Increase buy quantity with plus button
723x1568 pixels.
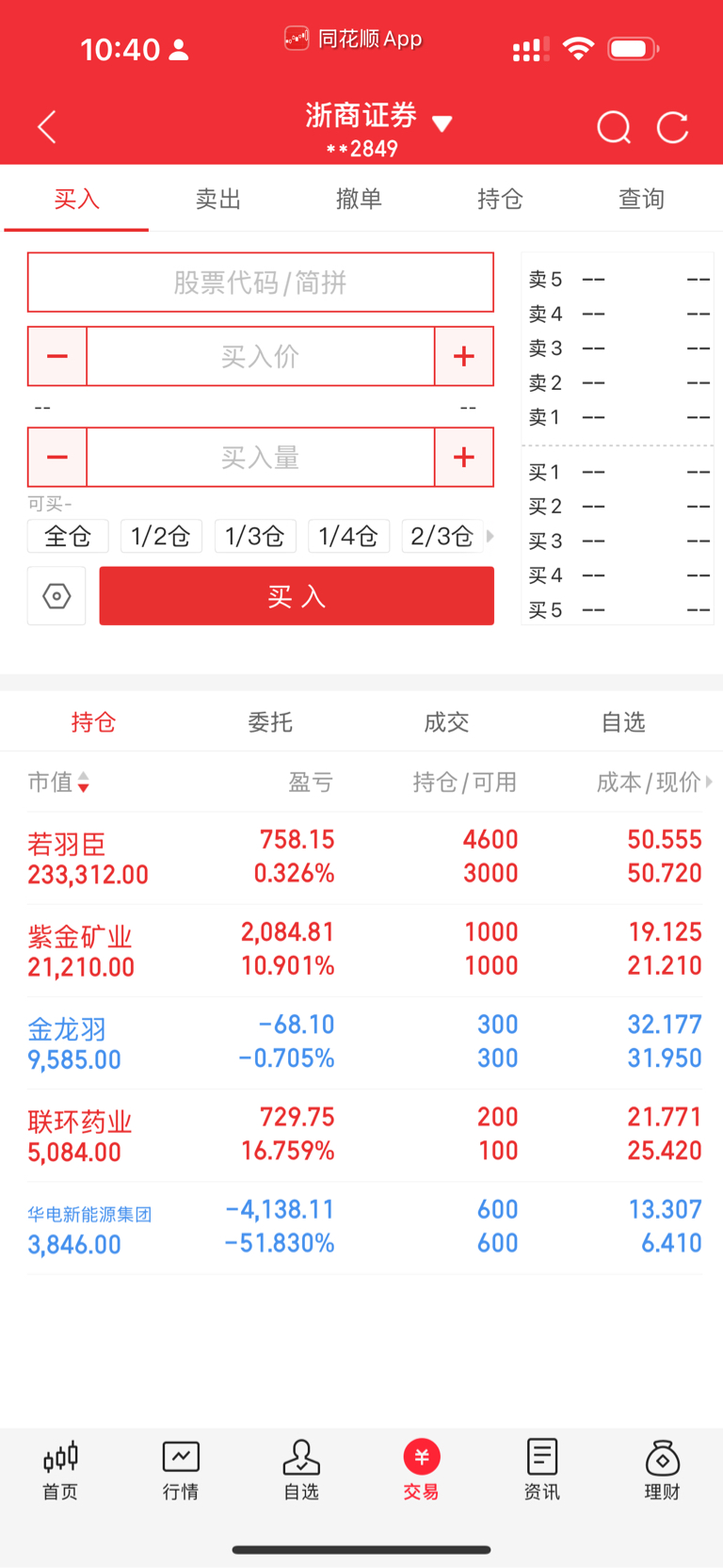[464, 457]
